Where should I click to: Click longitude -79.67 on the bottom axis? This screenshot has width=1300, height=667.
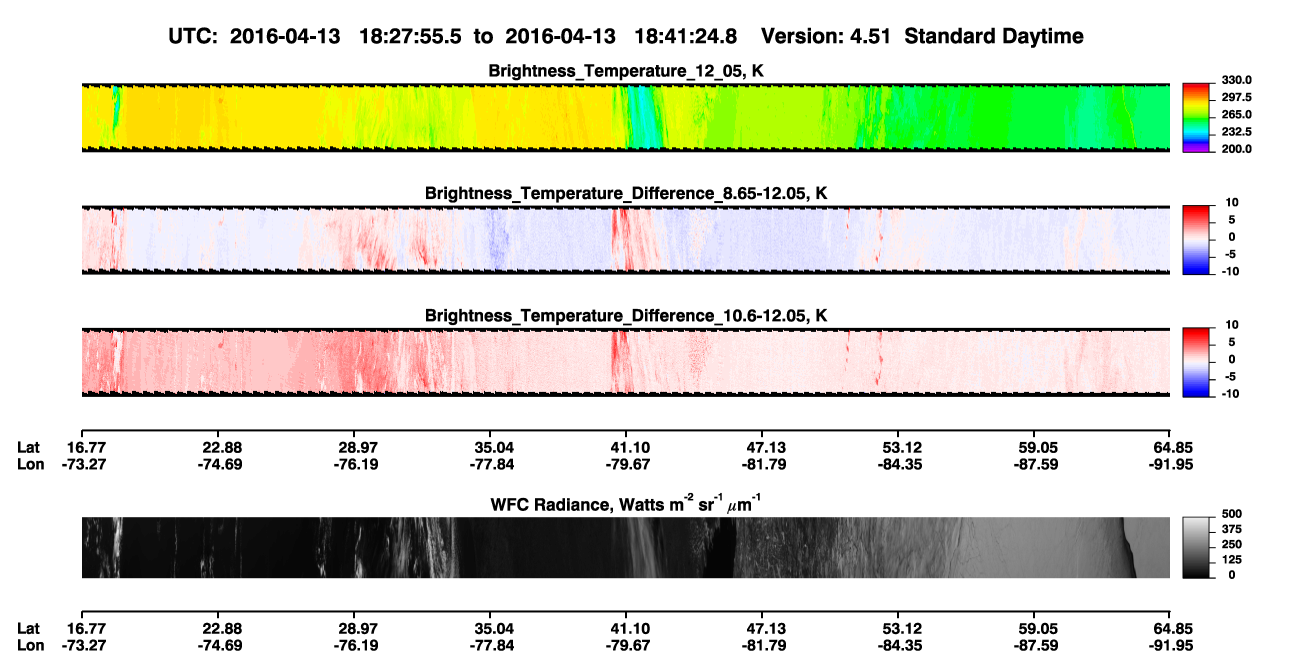(x=626, y=646)
